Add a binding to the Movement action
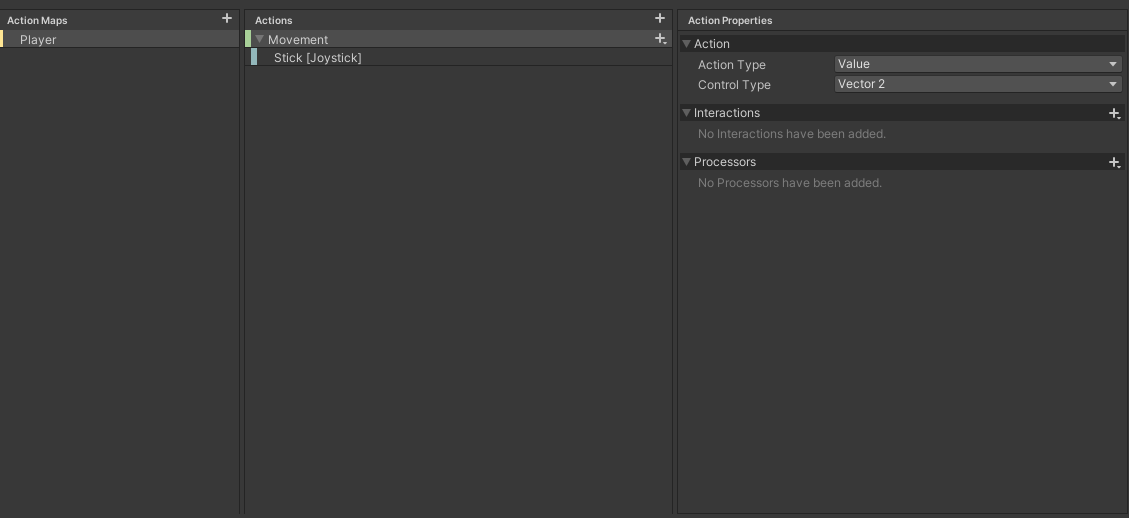This screenshot has height=518, width=1129. 660,39
